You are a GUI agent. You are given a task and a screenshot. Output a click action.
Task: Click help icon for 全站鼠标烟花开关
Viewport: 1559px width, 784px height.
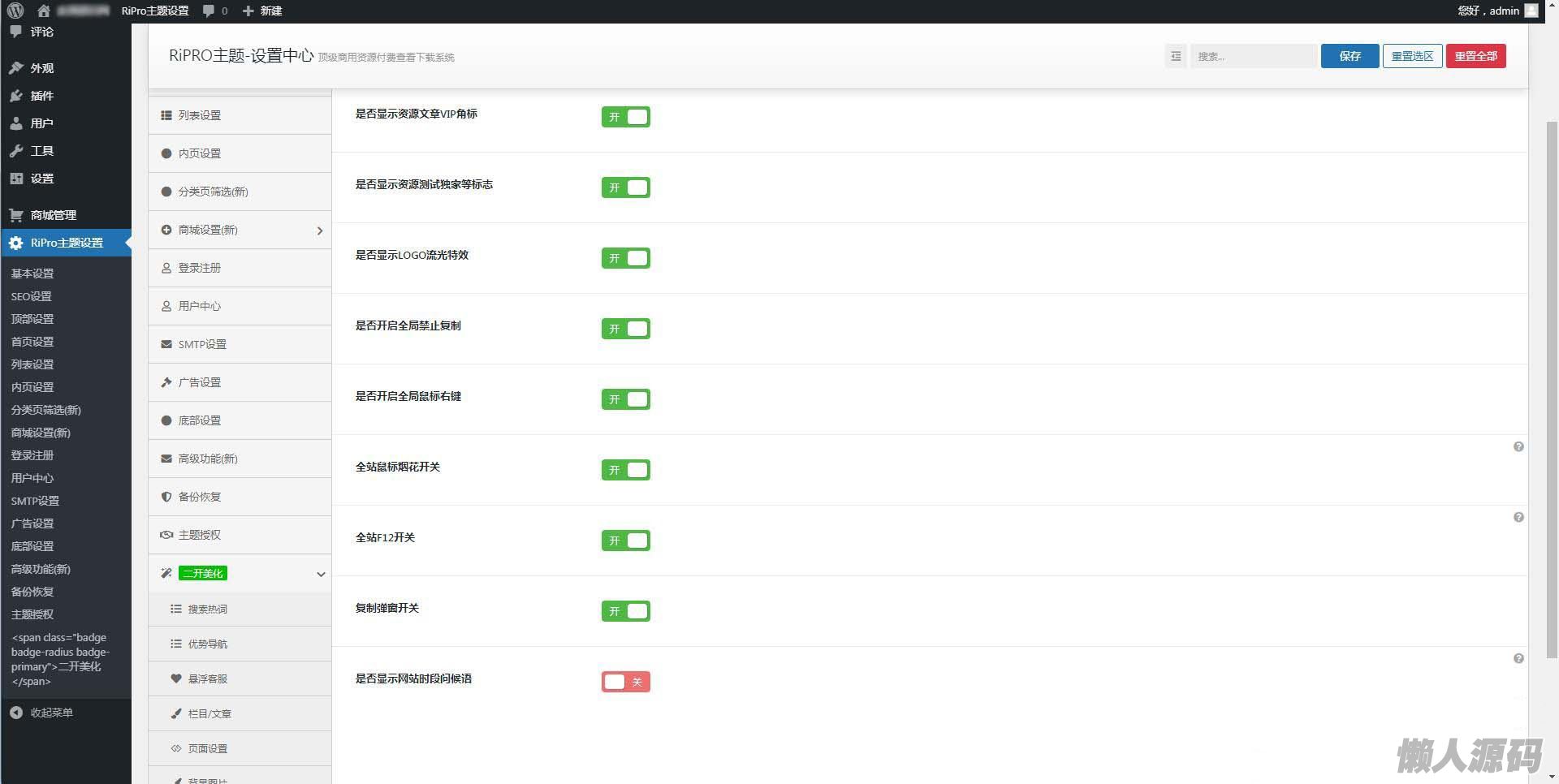1518,447
